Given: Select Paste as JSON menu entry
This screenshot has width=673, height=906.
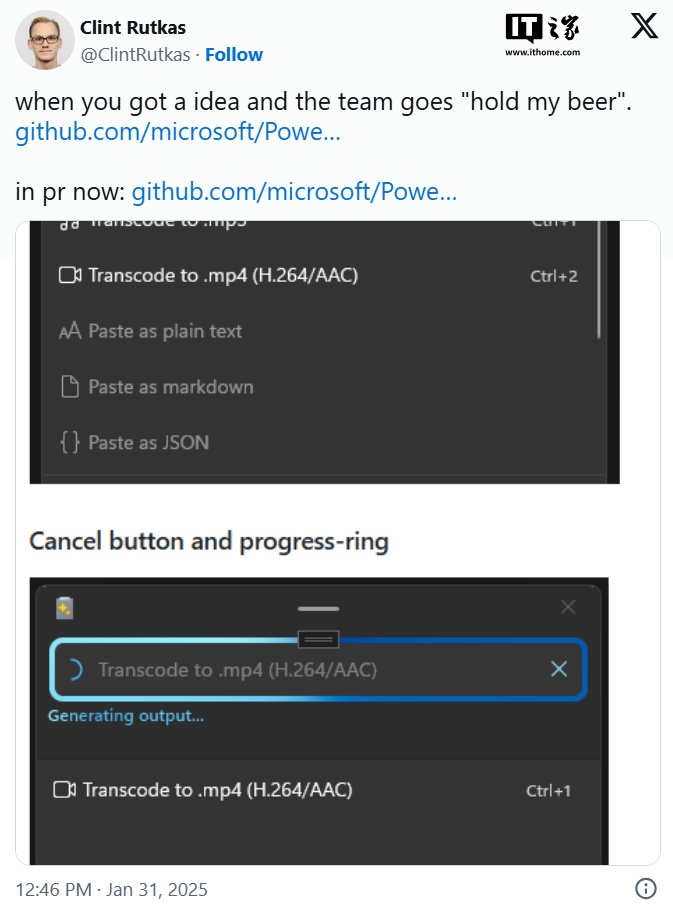Looking at the screenshot, I should pyautogui.click(x=318, y=443).
